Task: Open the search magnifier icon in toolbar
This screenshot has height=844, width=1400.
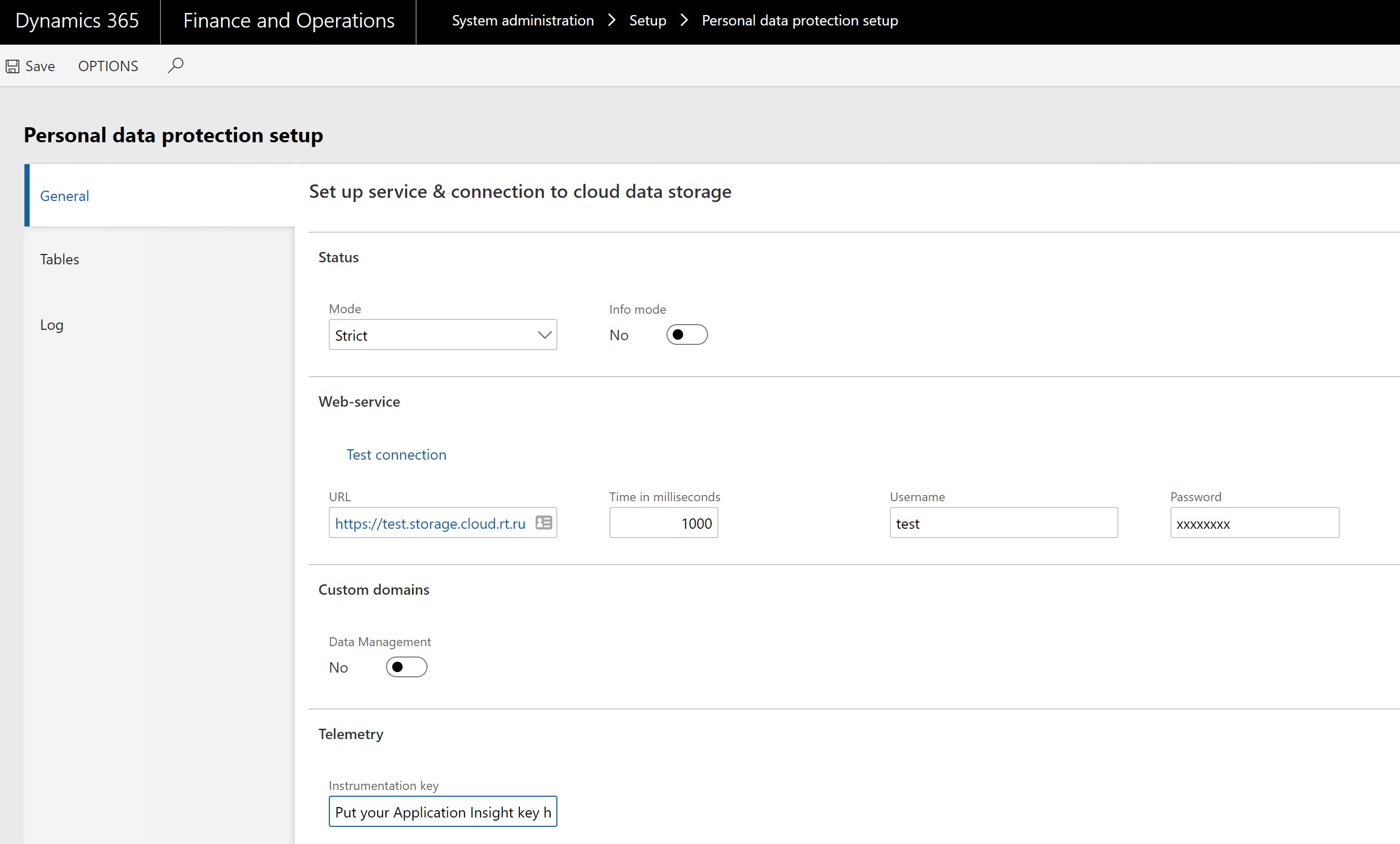Action: (x=176, y=65)
